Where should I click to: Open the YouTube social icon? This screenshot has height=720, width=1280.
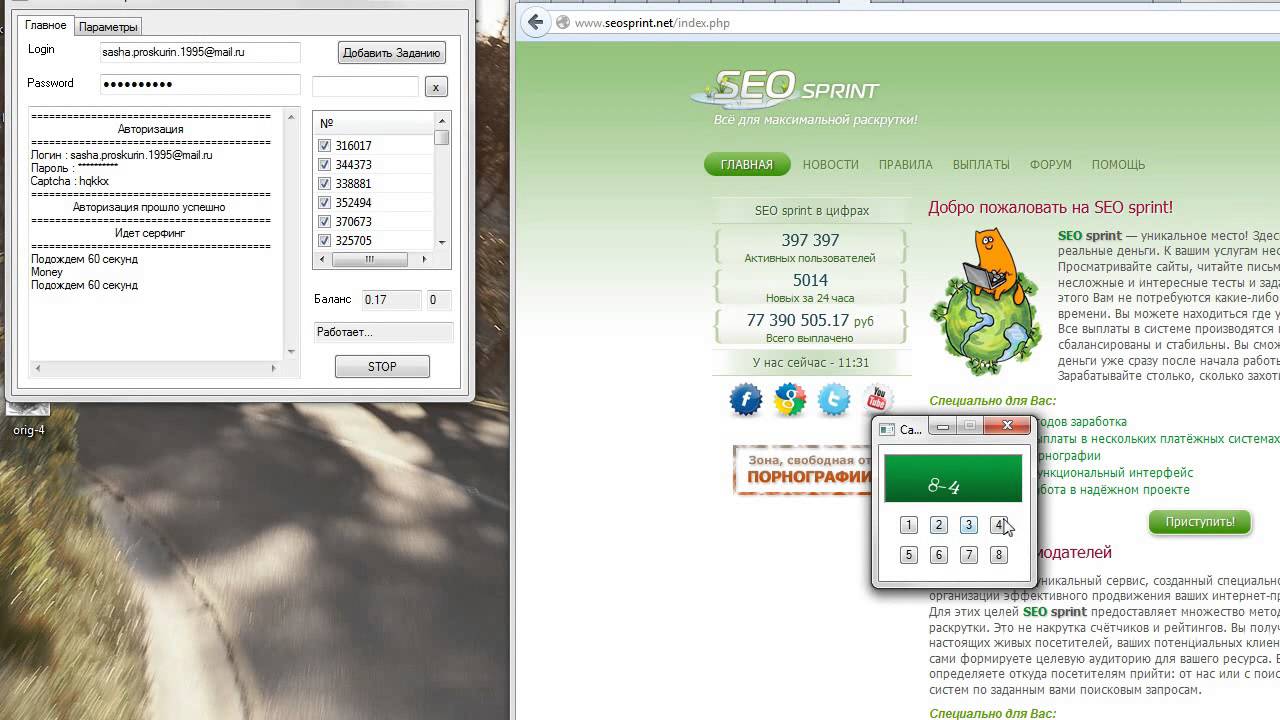(x=878, y=400)
